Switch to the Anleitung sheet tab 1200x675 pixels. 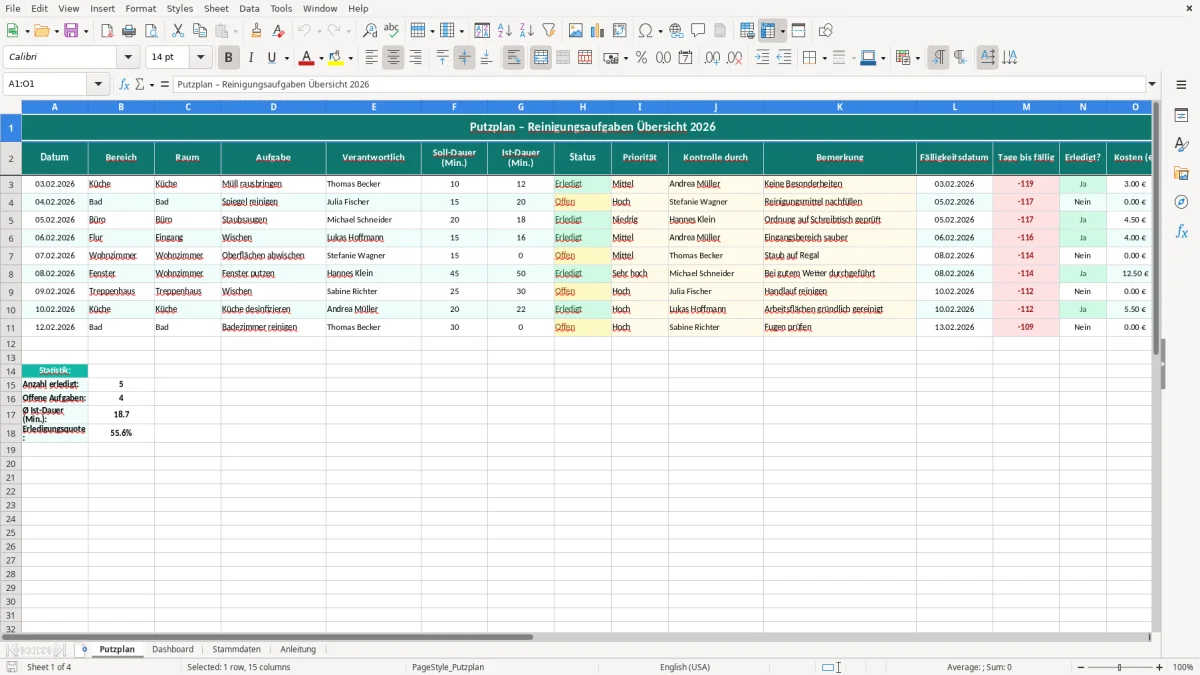point(298,649)
